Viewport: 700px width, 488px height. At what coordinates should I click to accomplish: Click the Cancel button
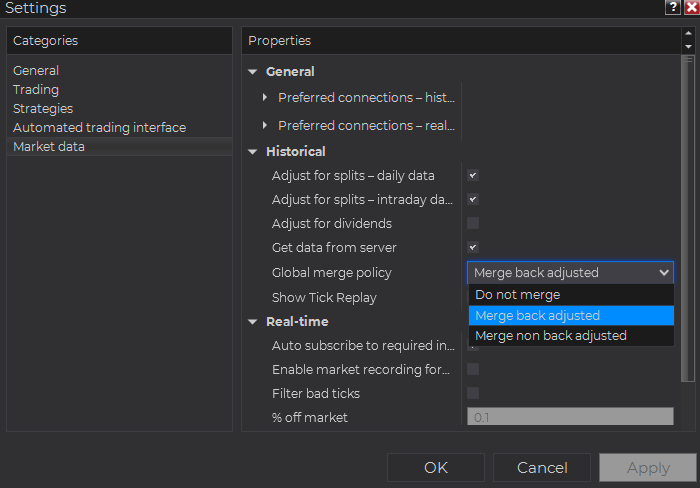click(542, 467)
